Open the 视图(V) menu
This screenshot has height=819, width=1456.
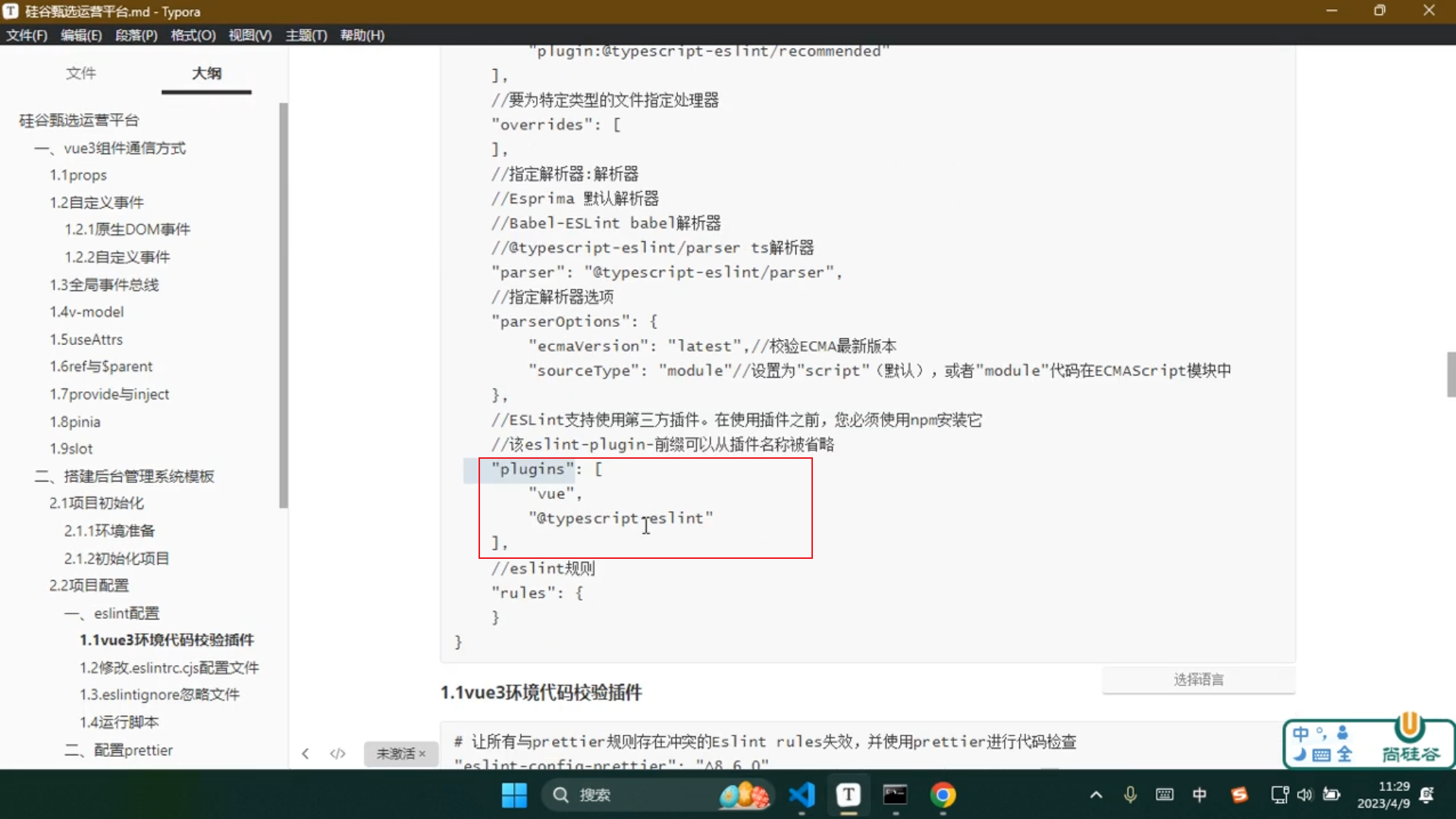coord(250,35)
